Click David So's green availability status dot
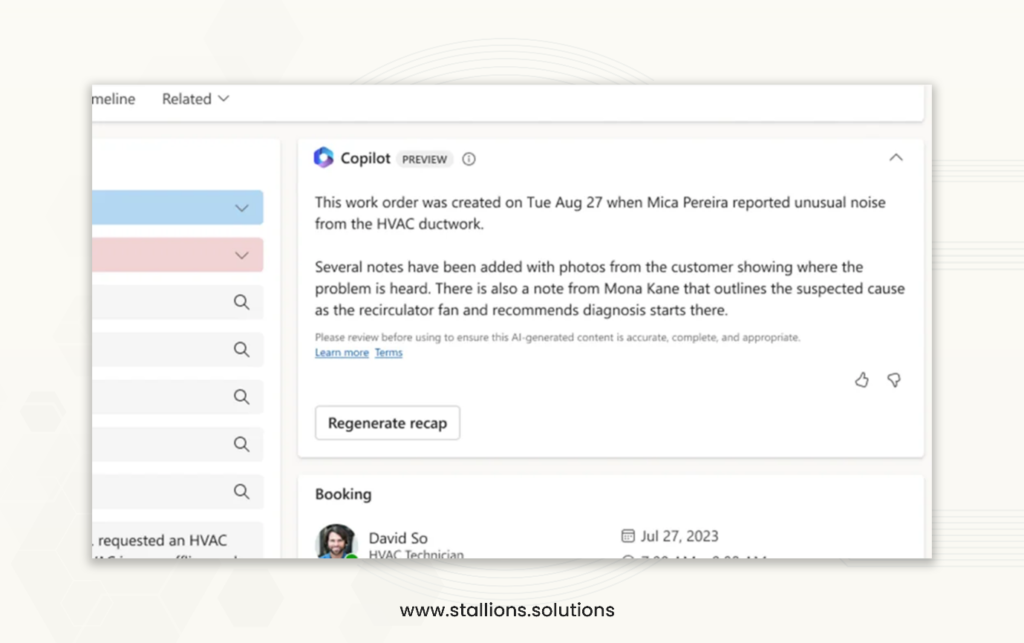This screenshot has height=643, width=1024. pos(352,557)
